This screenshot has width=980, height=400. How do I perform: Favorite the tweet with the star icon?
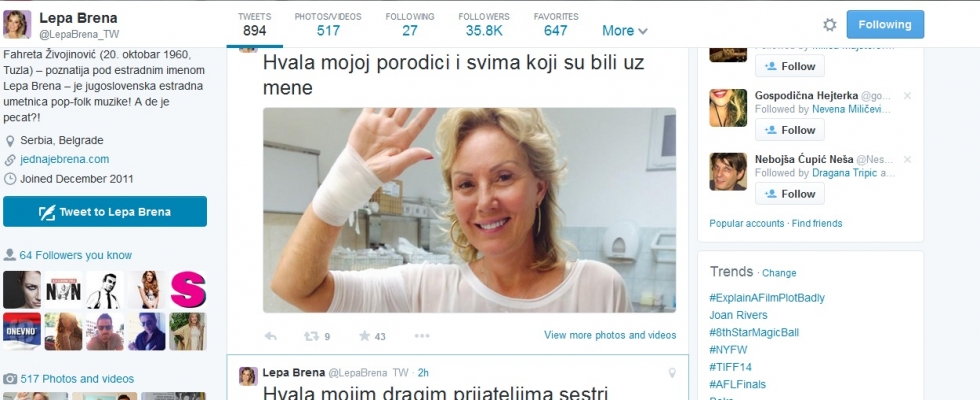pos(364,336)
